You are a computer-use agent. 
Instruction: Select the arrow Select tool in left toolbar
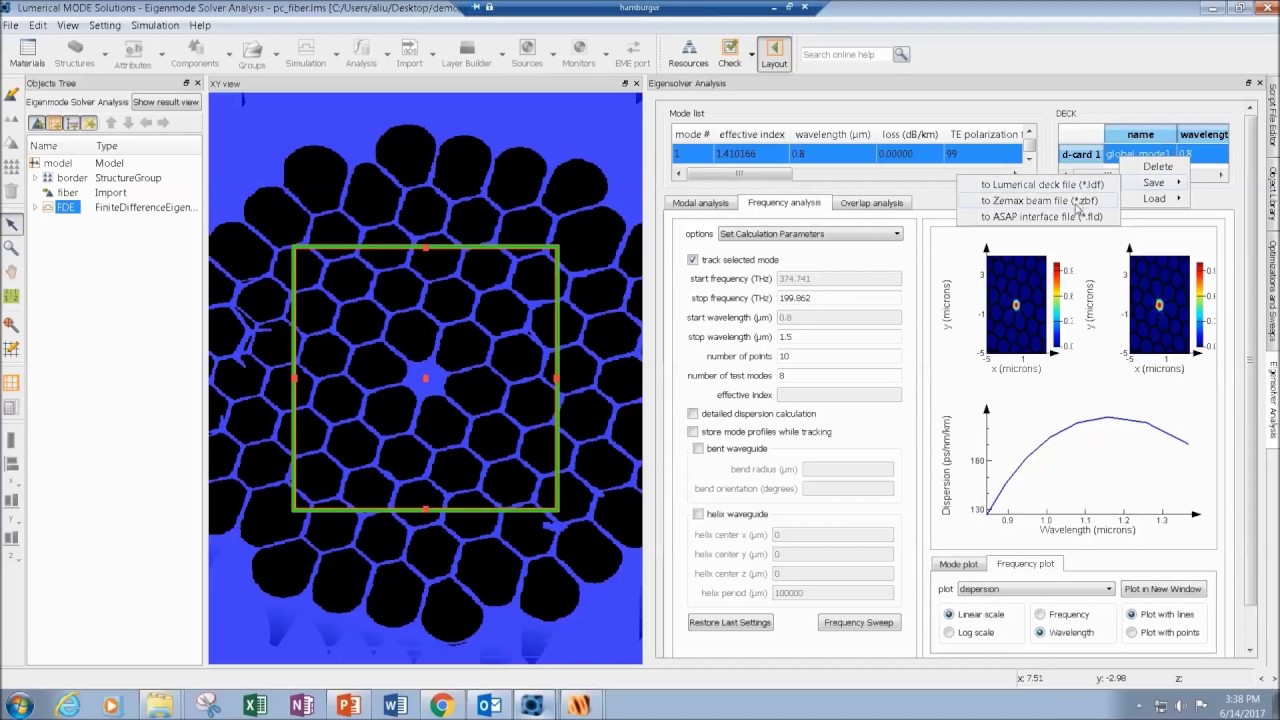pos(11,225)
